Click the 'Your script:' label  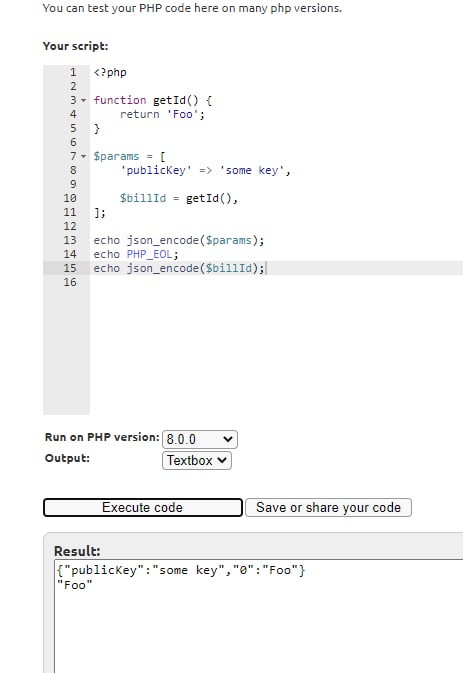click(x=76, y=46)
